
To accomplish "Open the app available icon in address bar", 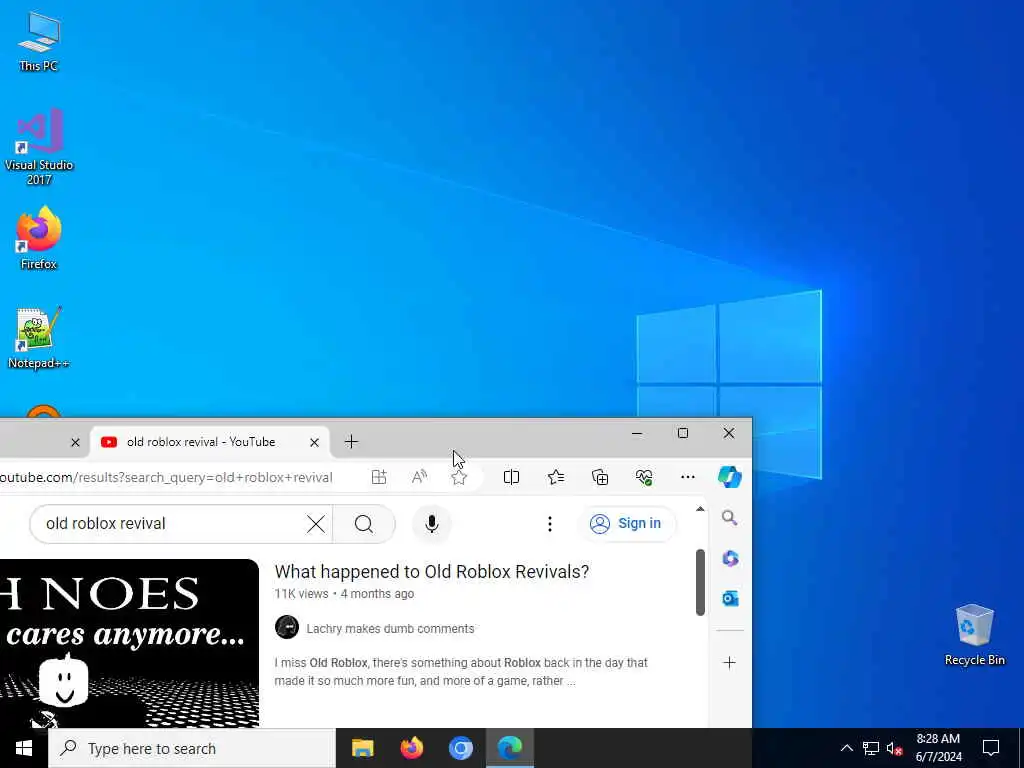I will point(379,477).
